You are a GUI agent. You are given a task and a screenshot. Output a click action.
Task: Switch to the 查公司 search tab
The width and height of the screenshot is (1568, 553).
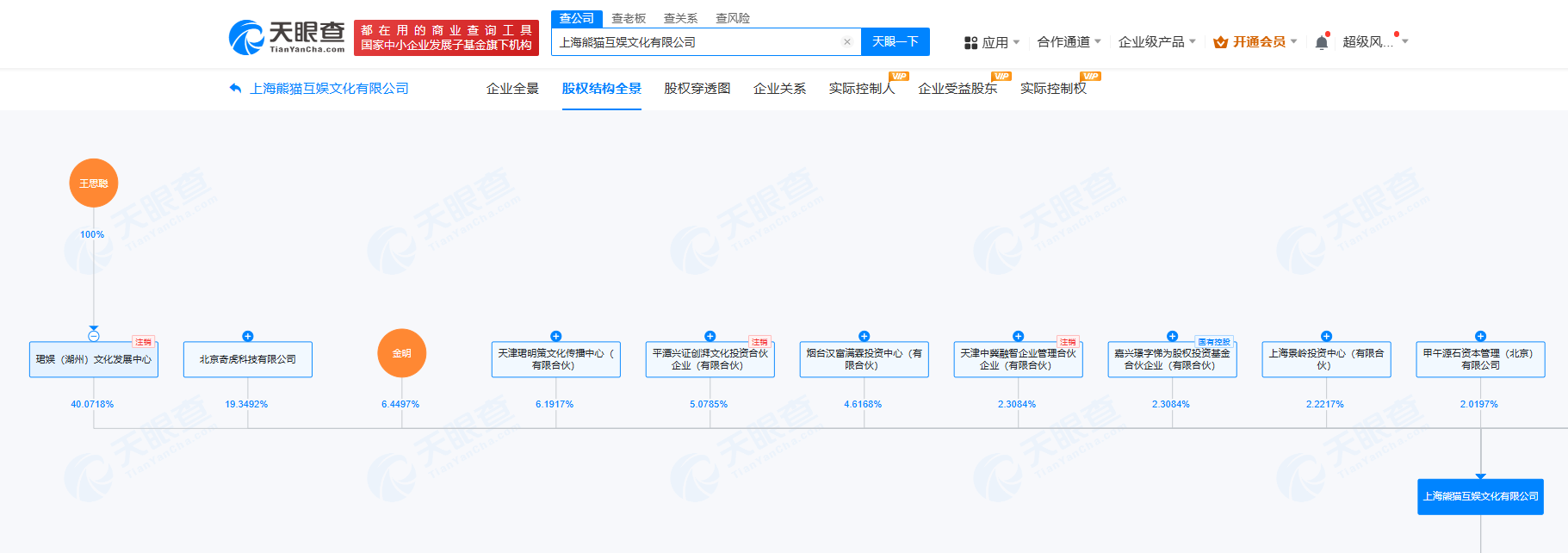576,18
